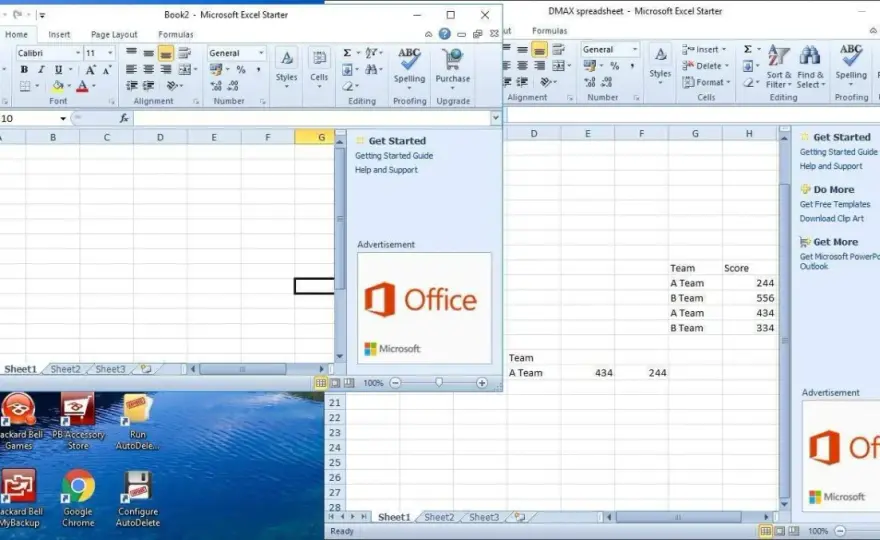Open General number format dropdown in DMAX window
This screenshot has width=880, height=540.
tap(635, 49)
